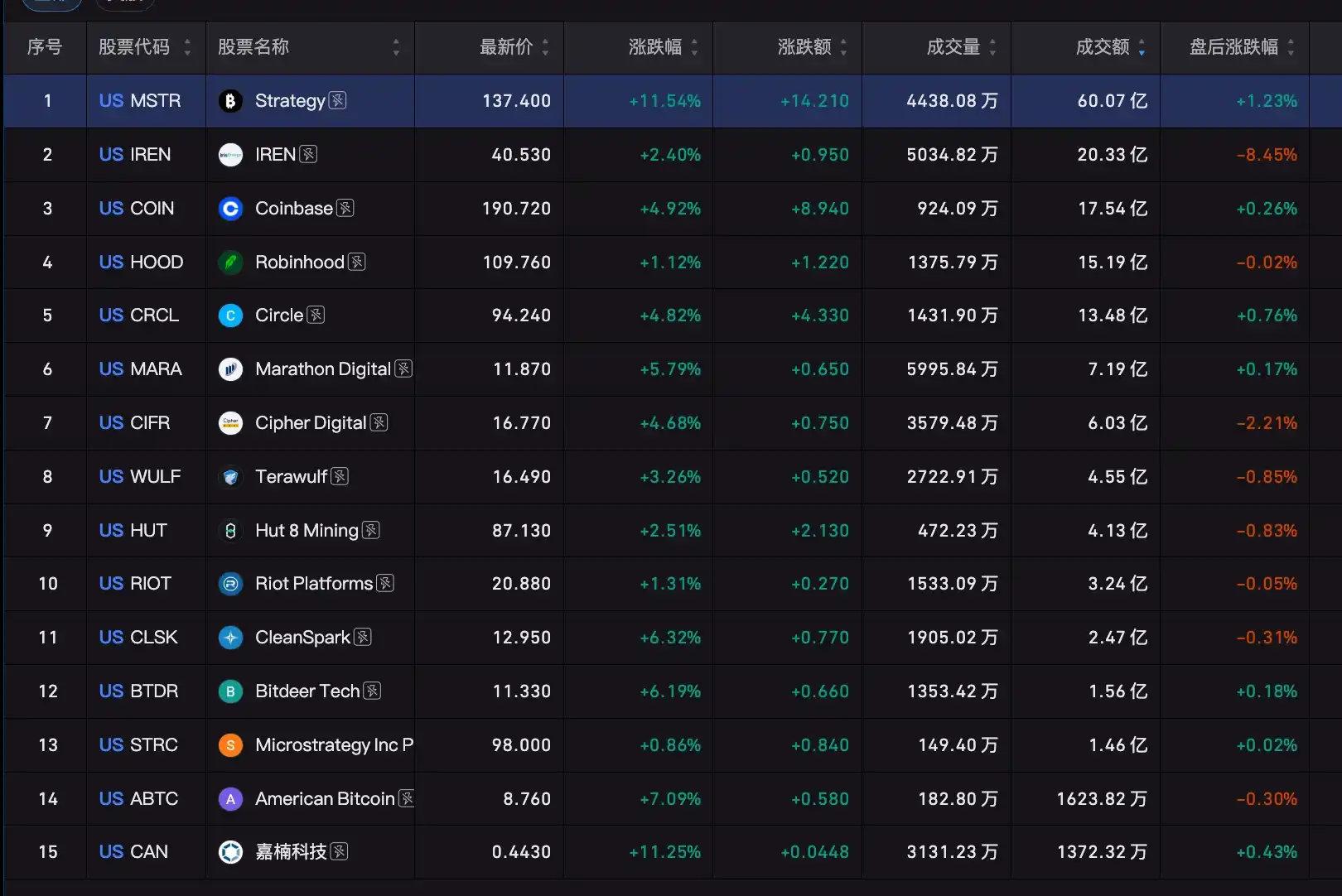The height and width of the screenshot is (896, 1342).
Task: Open the US CRCL ticker
Action: [x=139, y=316]
